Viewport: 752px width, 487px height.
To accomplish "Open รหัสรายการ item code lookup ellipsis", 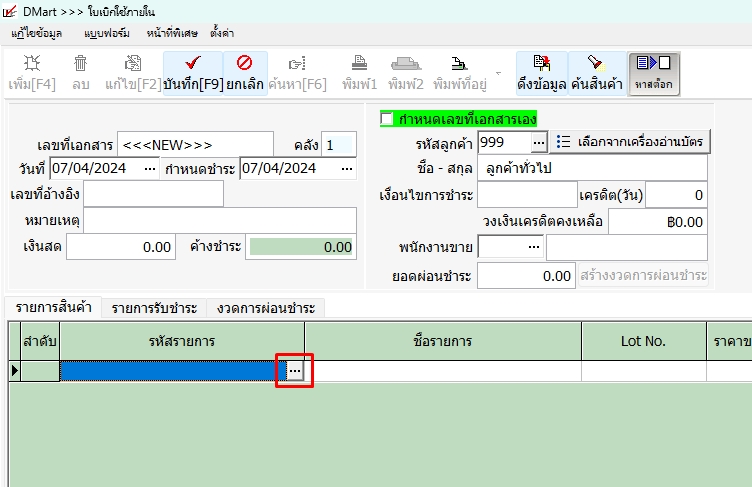I will click(294, 371).
